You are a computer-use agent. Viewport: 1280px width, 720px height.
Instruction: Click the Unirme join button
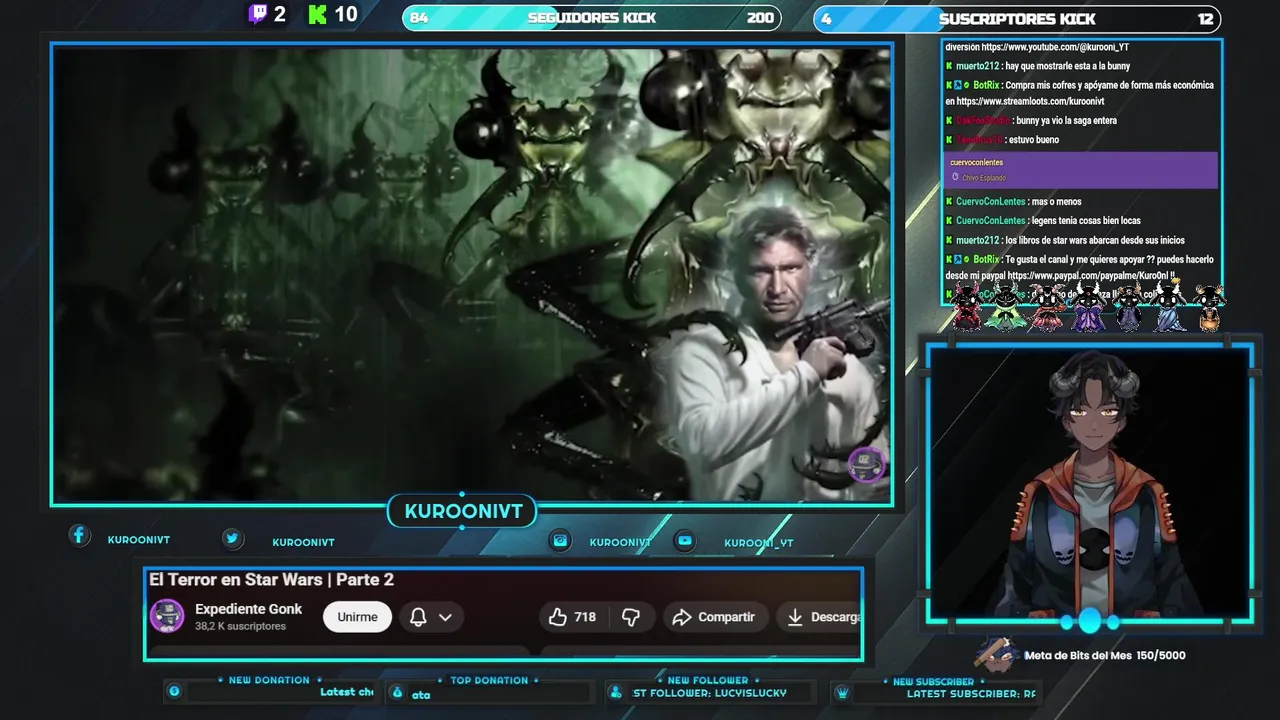(x=357, y=617)
